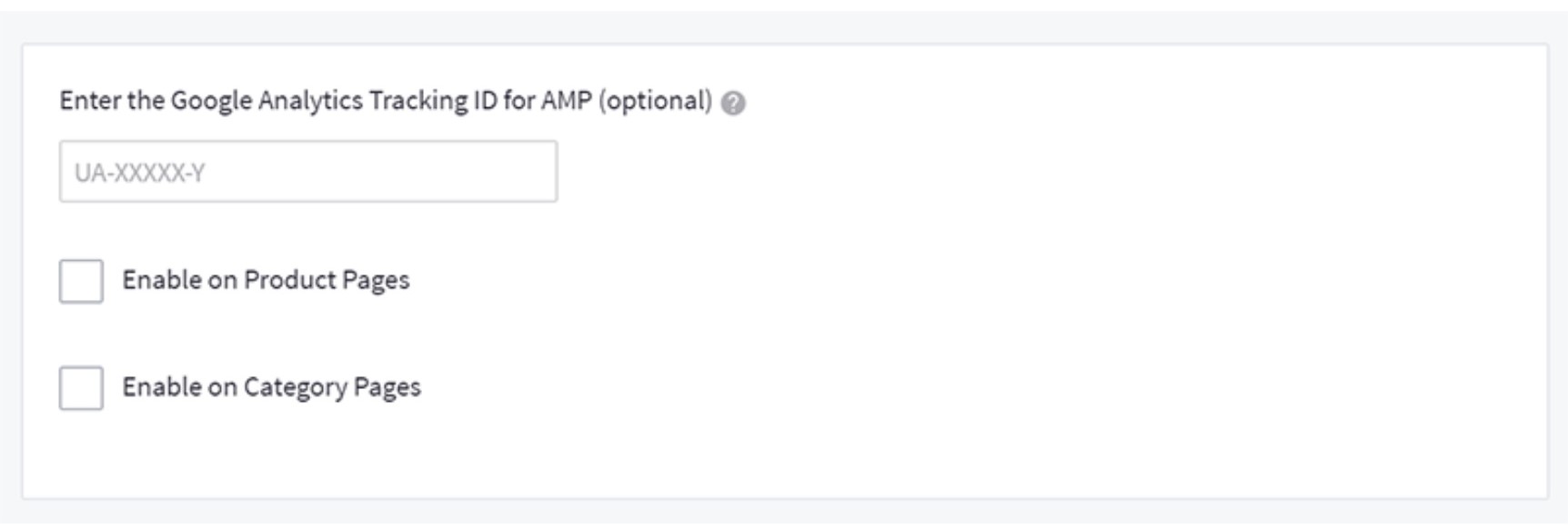Check the box left of Product Pages
The image size is (1568, 529).
[81, 281]
